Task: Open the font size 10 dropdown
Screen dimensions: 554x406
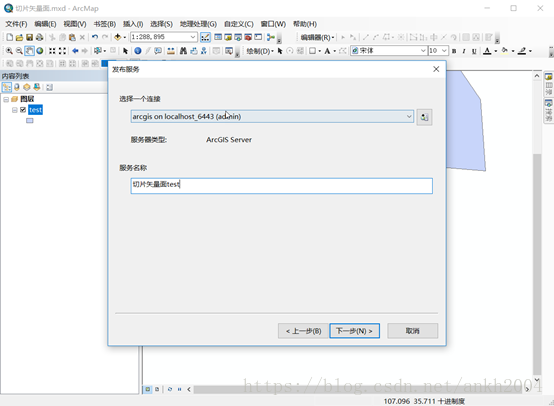Action: tap(444, 51)
